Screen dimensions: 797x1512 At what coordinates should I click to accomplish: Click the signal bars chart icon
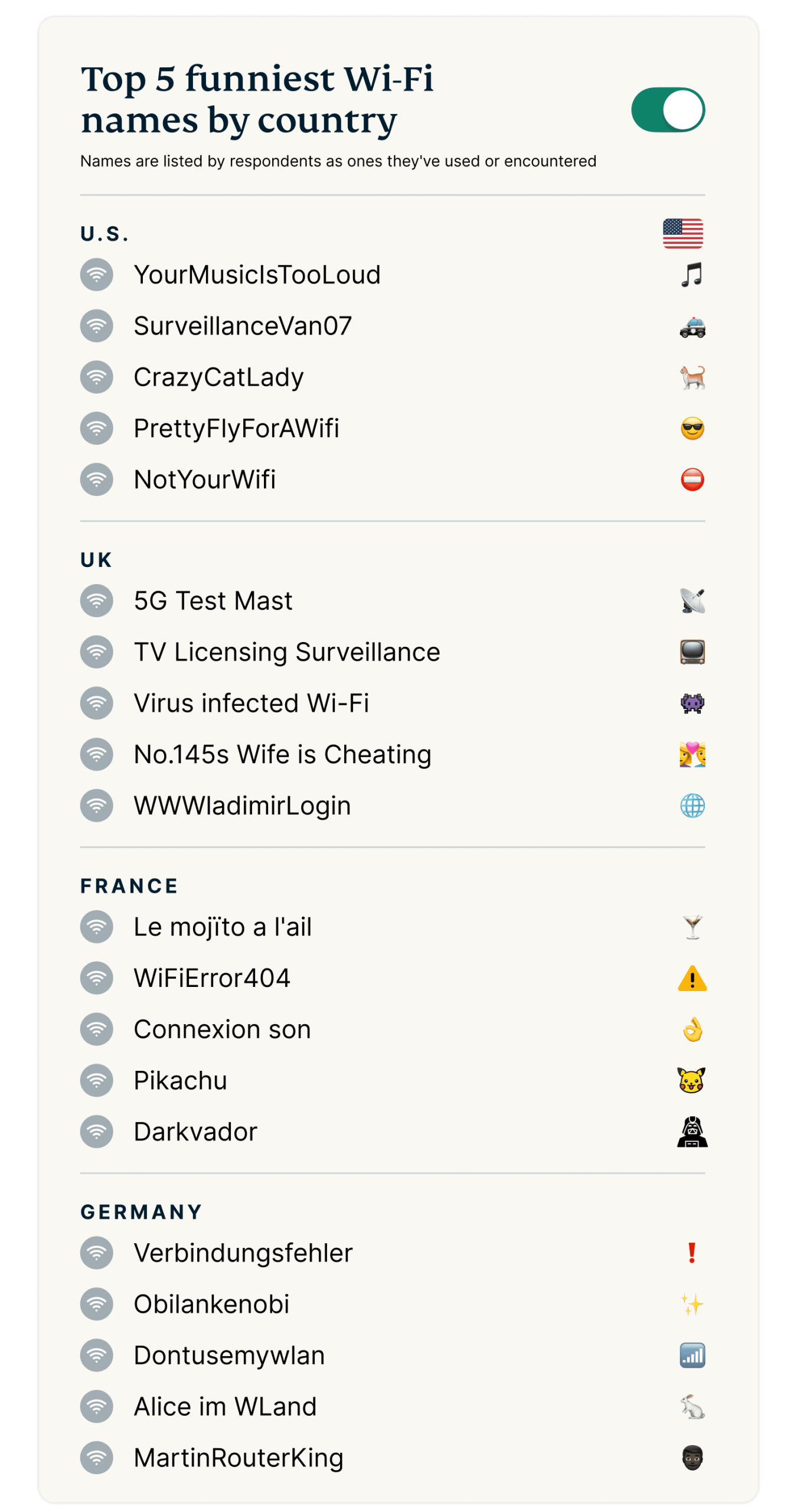click(x=692, y=1355)
